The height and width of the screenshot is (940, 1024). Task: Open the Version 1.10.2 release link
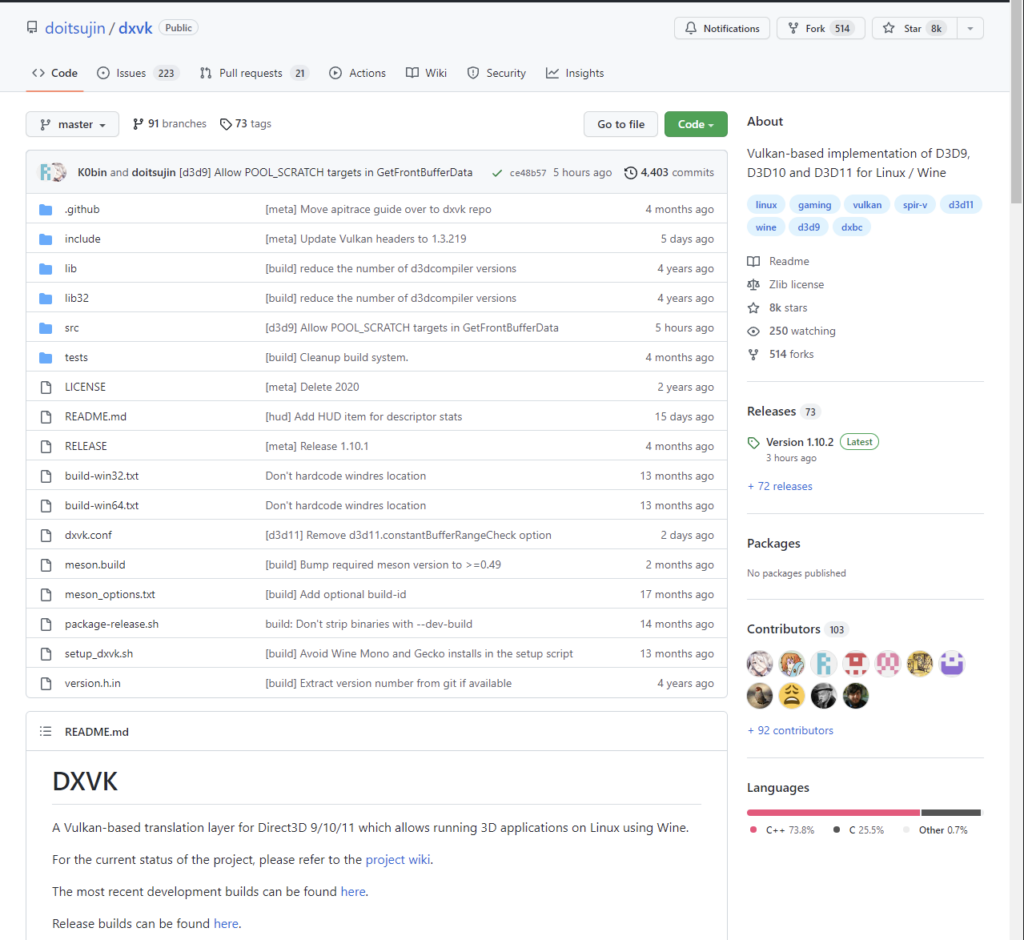[x=799, y=442]
